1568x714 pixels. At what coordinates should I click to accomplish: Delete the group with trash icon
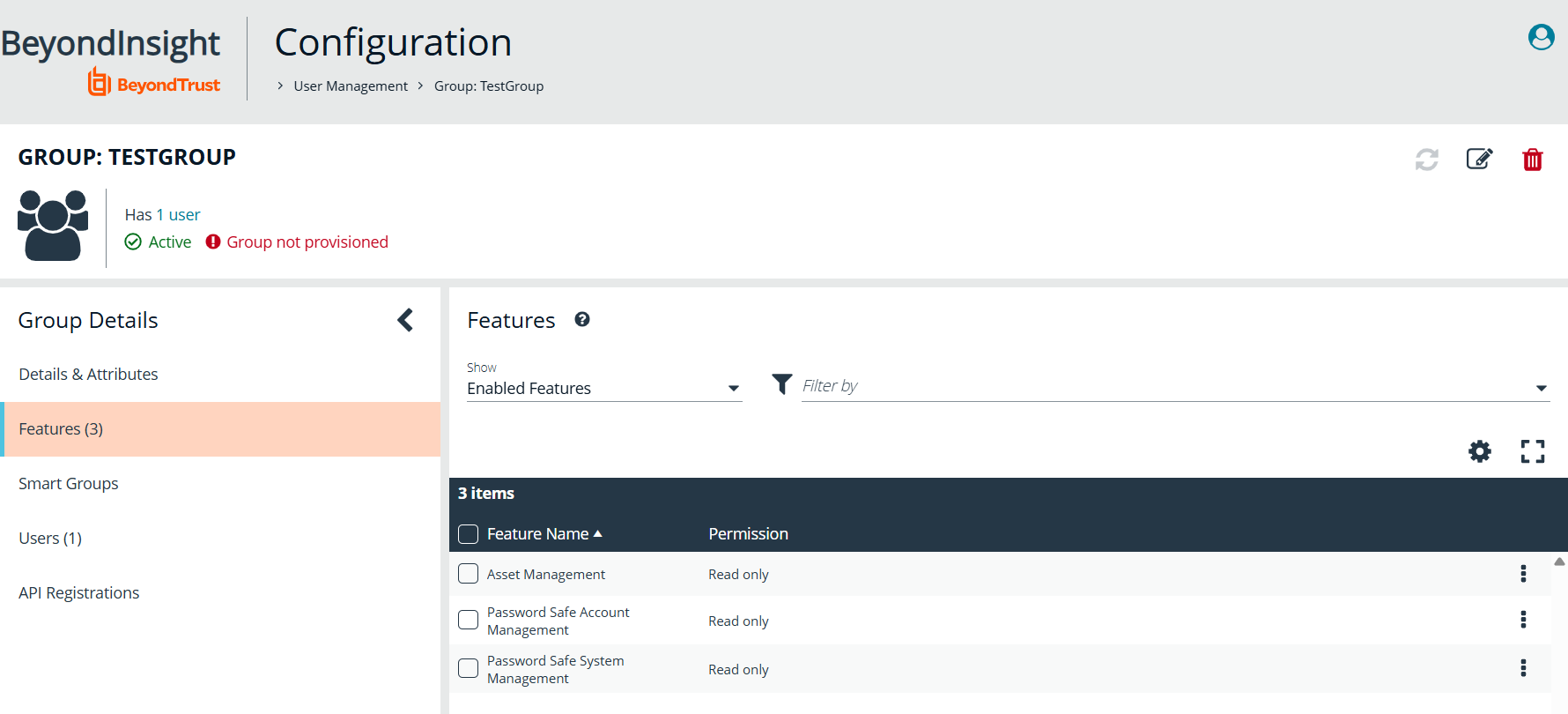click(1532, 160)
